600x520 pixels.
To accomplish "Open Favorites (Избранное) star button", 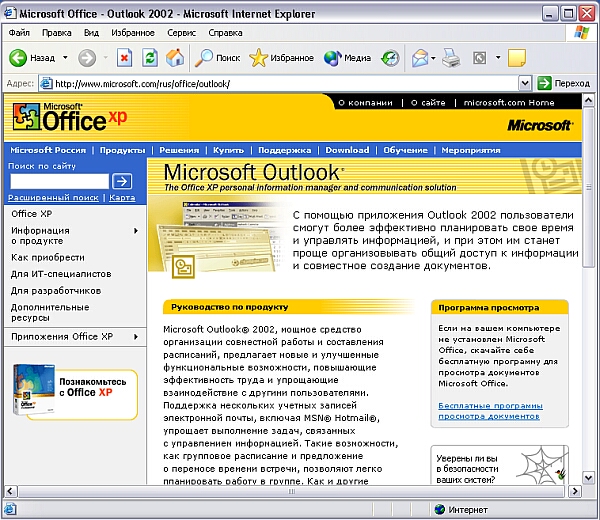I will (x=281, y=58).
